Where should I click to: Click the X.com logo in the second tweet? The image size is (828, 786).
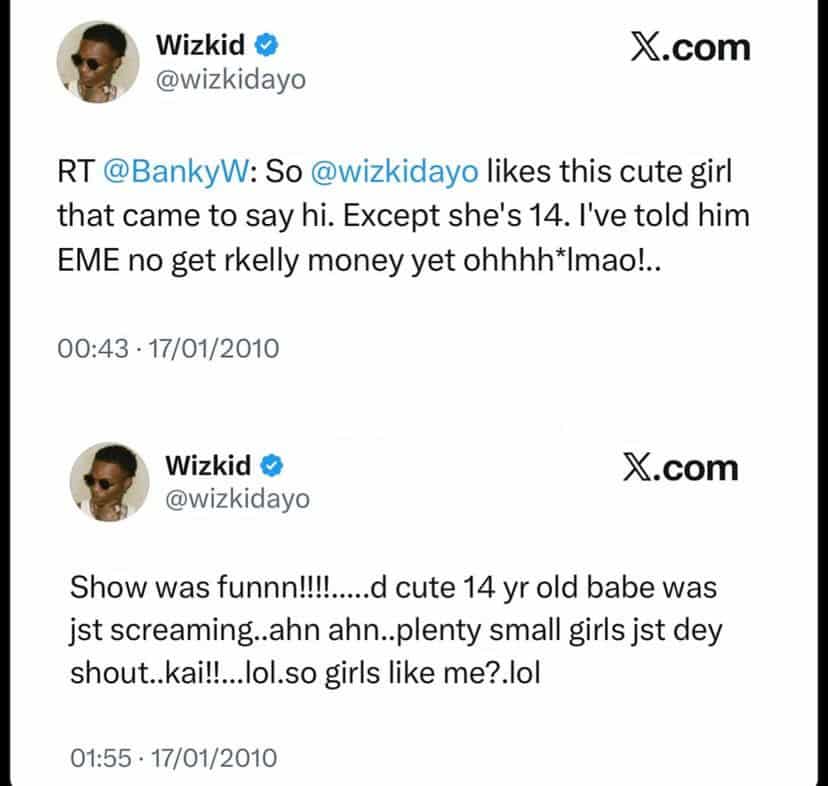point(681,468)
